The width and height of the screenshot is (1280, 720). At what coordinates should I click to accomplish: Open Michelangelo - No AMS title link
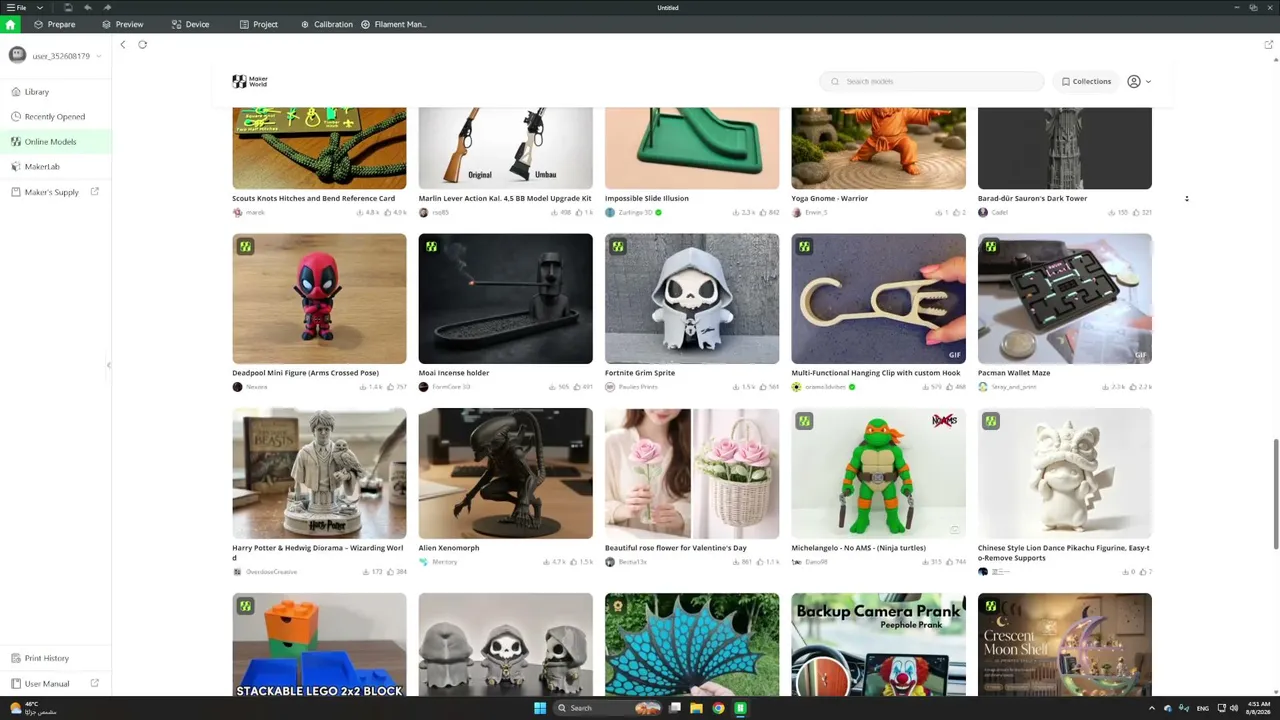click(858, 548)
